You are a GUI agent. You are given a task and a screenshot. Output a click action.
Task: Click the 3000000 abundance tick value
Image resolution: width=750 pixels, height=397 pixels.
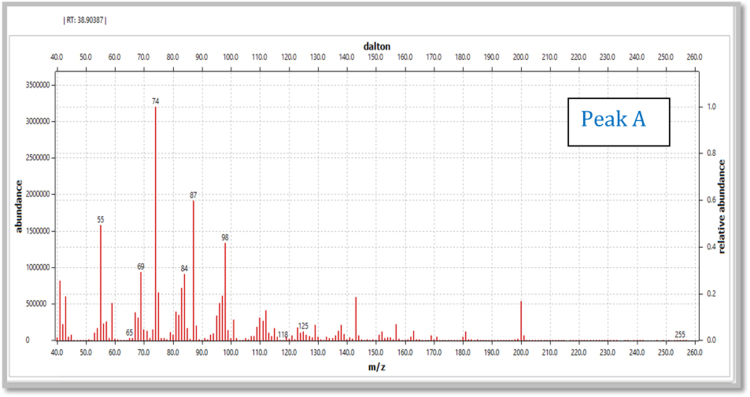click(38, 121)
